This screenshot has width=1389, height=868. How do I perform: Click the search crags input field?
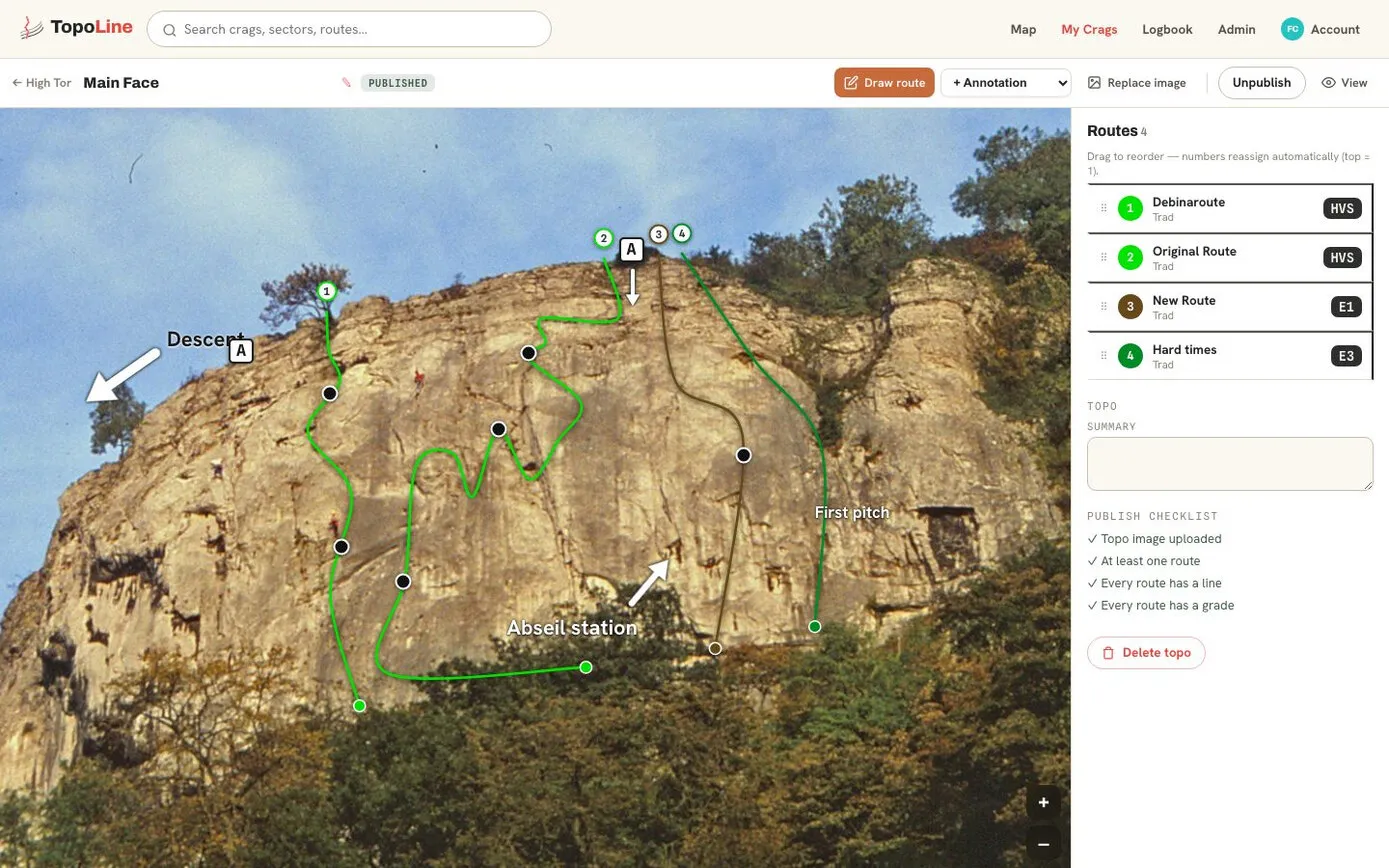(349, 29)
